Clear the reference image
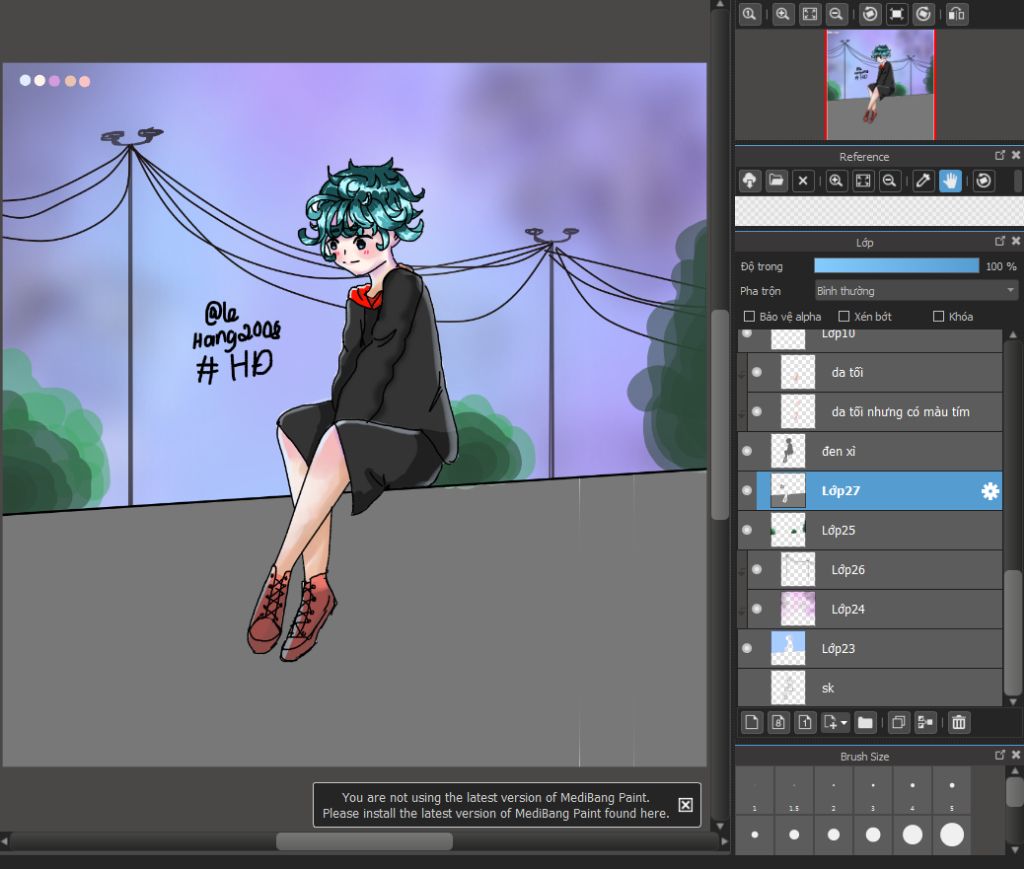 (803, 181)
